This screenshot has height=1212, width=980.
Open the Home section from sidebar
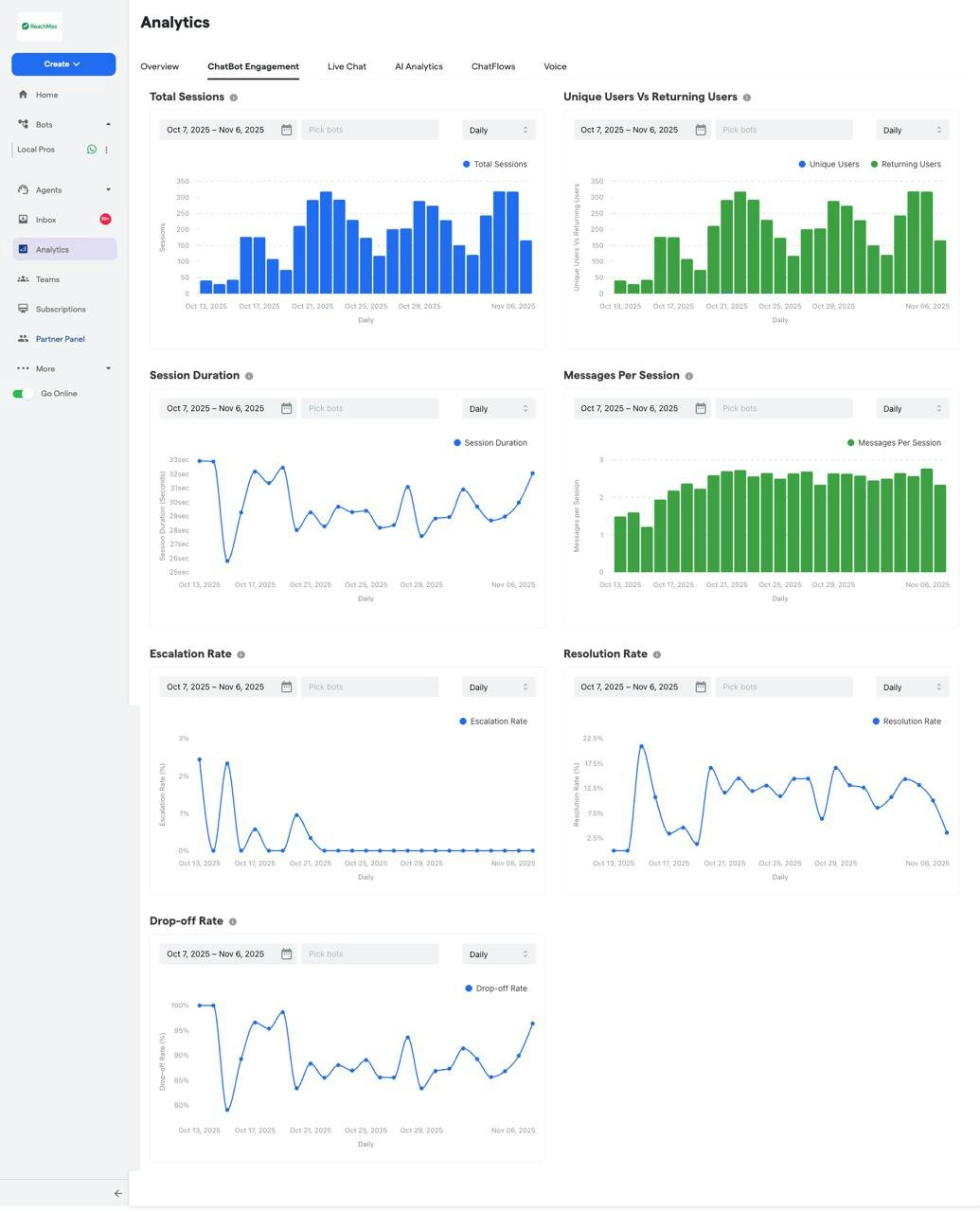pos(45,95)
